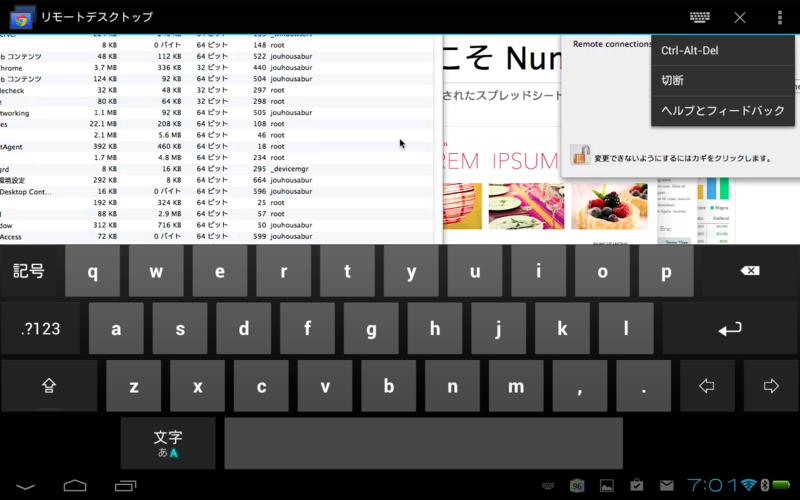
Task: Tap the r key
Action: [284, 271]
